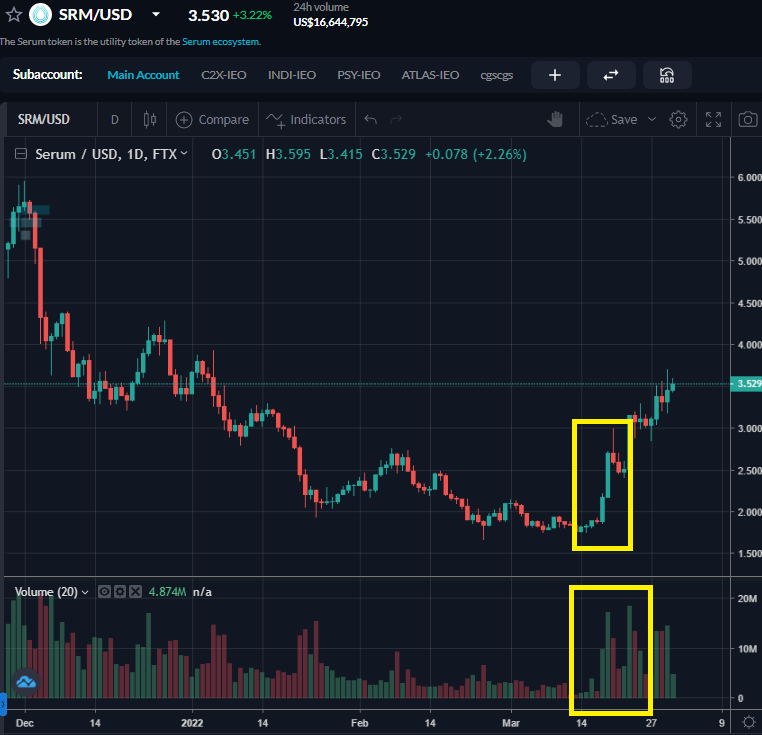Image resolution: width=762 pixels, height=735 pixels.
Task: Open chart settings gear
Action: tap(678, 119)
